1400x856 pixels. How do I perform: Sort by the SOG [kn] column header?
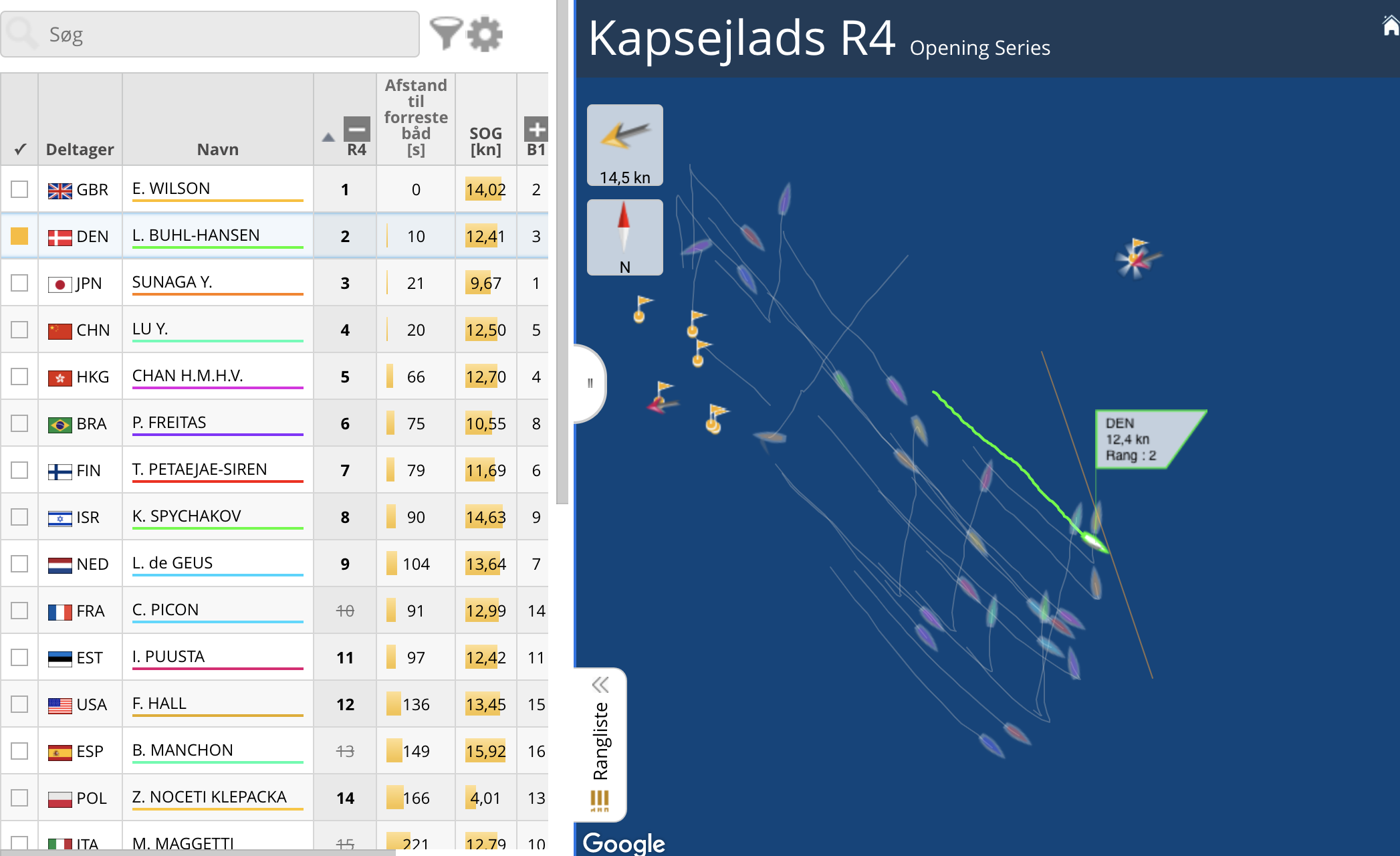[485, 142]
